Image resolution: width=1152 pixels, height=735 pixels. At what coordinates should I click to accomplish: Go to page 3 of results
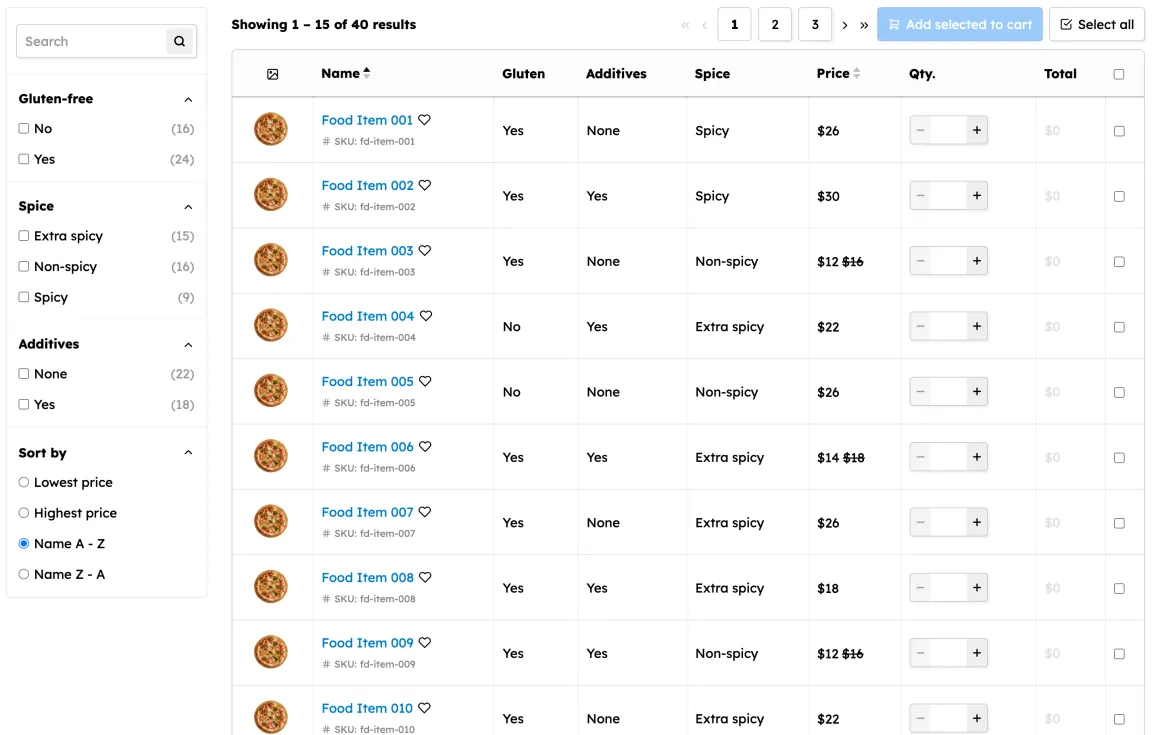815,25
